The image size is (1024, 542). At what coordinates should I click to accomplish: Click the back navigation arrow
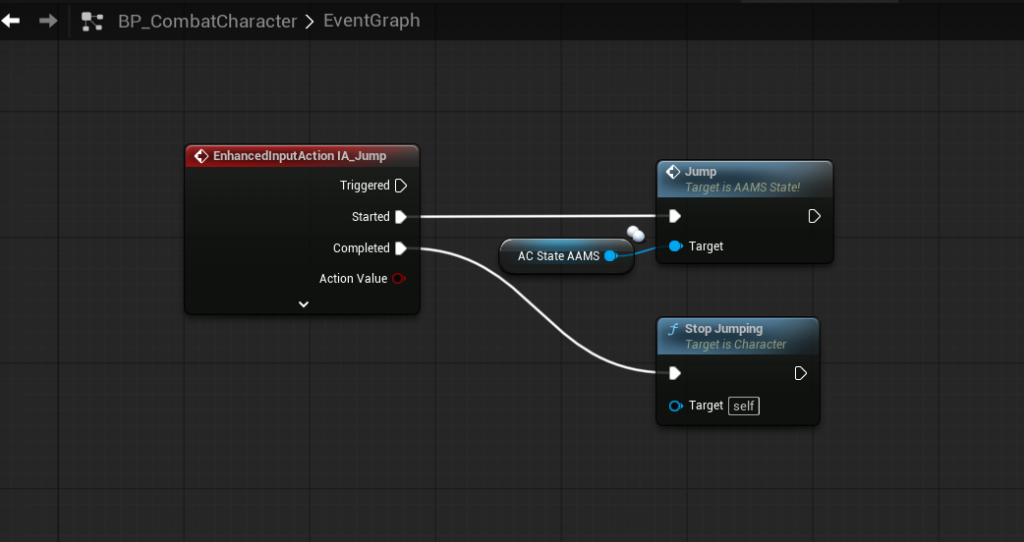tap(11, 20)
